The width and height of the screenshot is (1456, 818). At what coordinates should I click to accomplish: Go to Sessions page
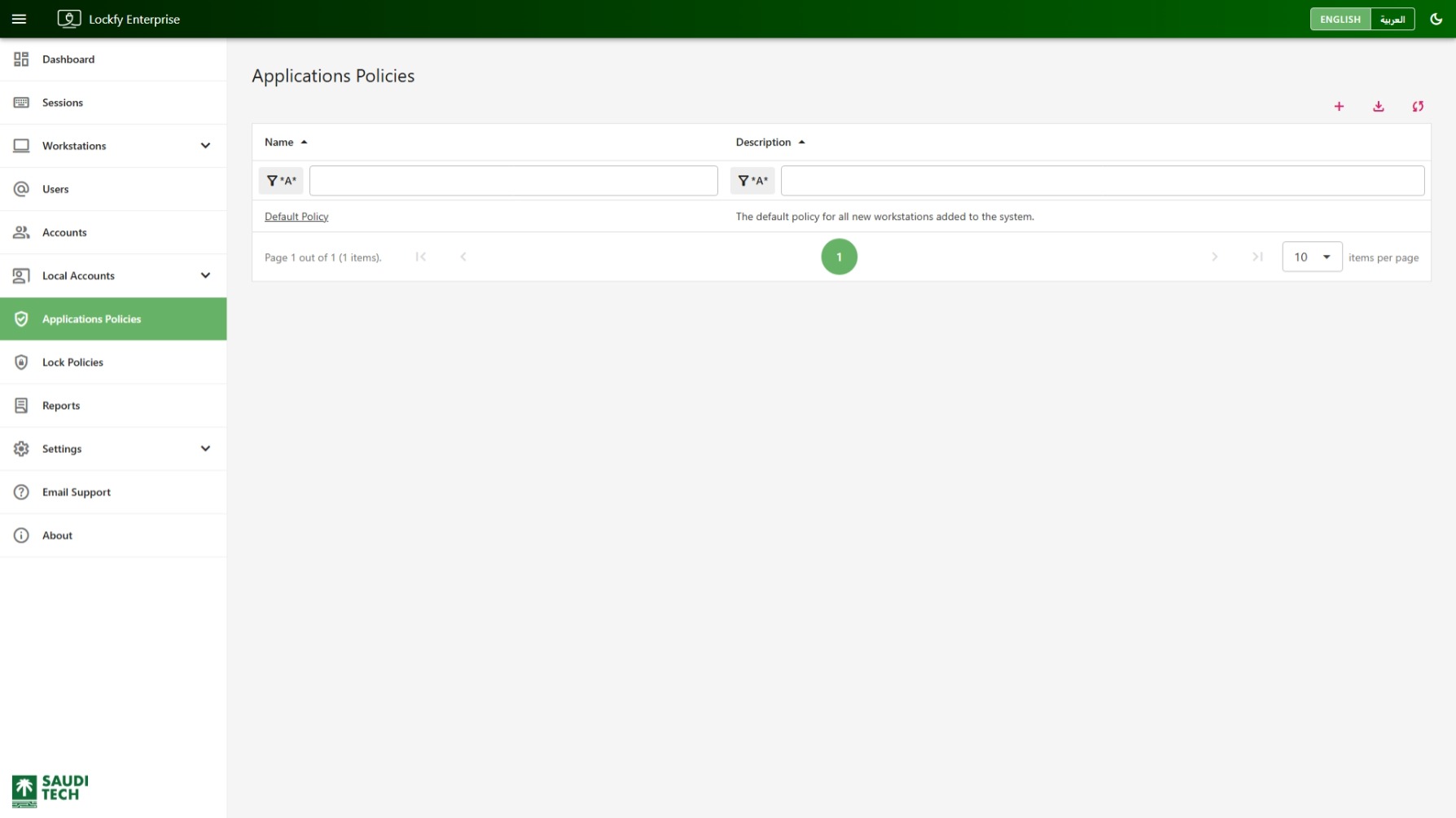(113, 103)
